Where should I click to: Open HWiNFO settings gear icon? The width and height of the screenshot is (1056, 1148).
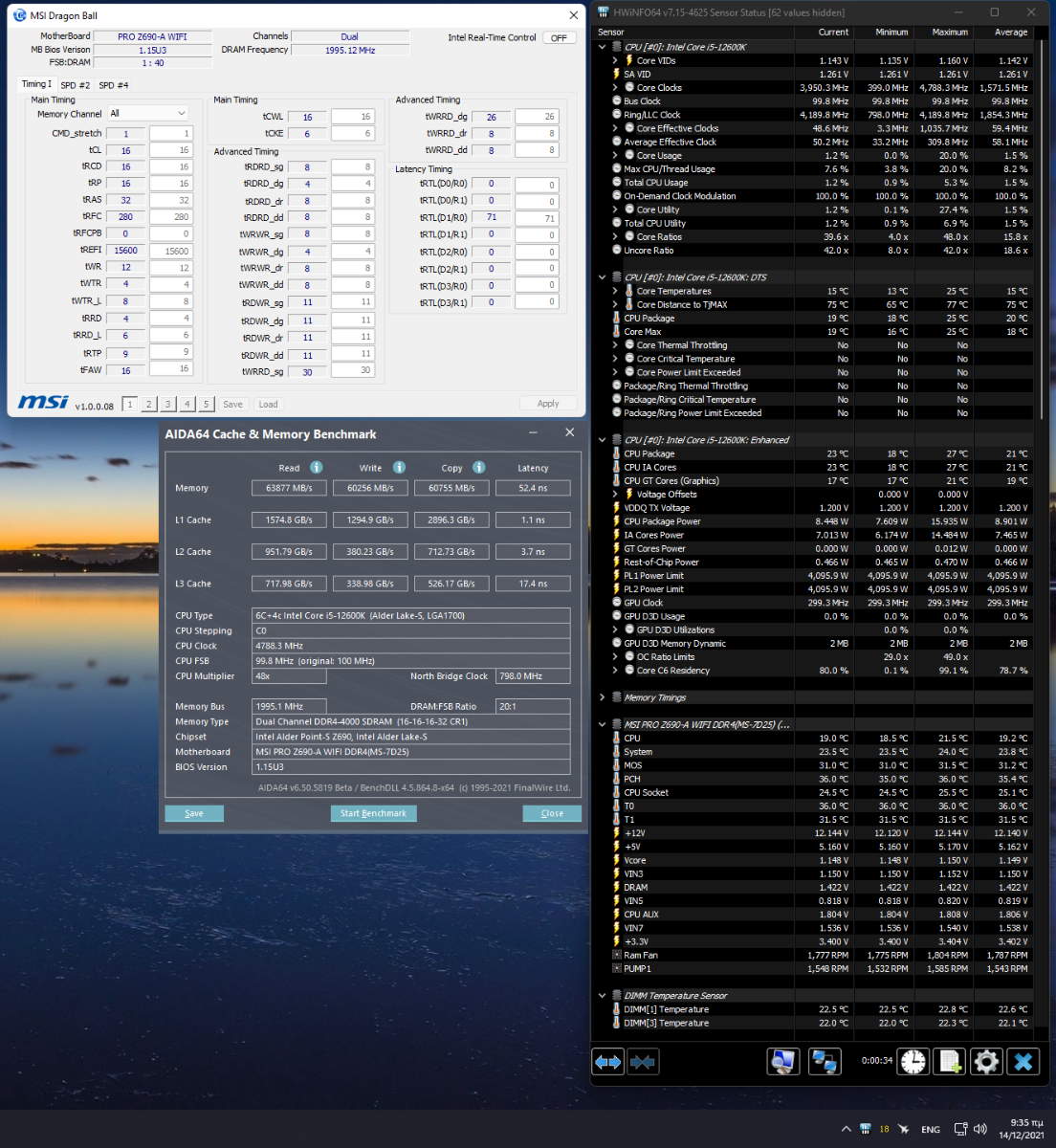[986, 1062]
